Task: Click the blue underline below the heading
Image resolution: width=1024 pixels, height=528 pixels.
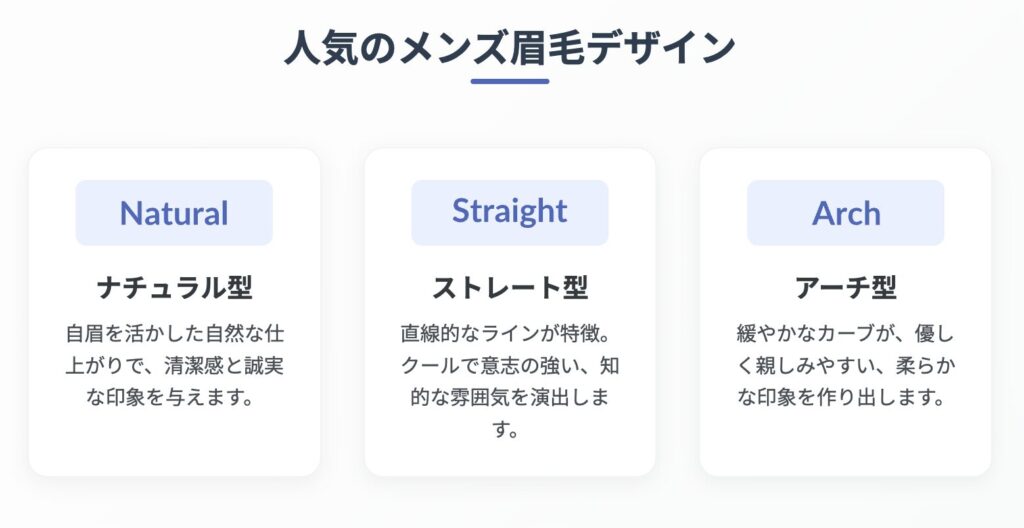Action: (510, 82)
